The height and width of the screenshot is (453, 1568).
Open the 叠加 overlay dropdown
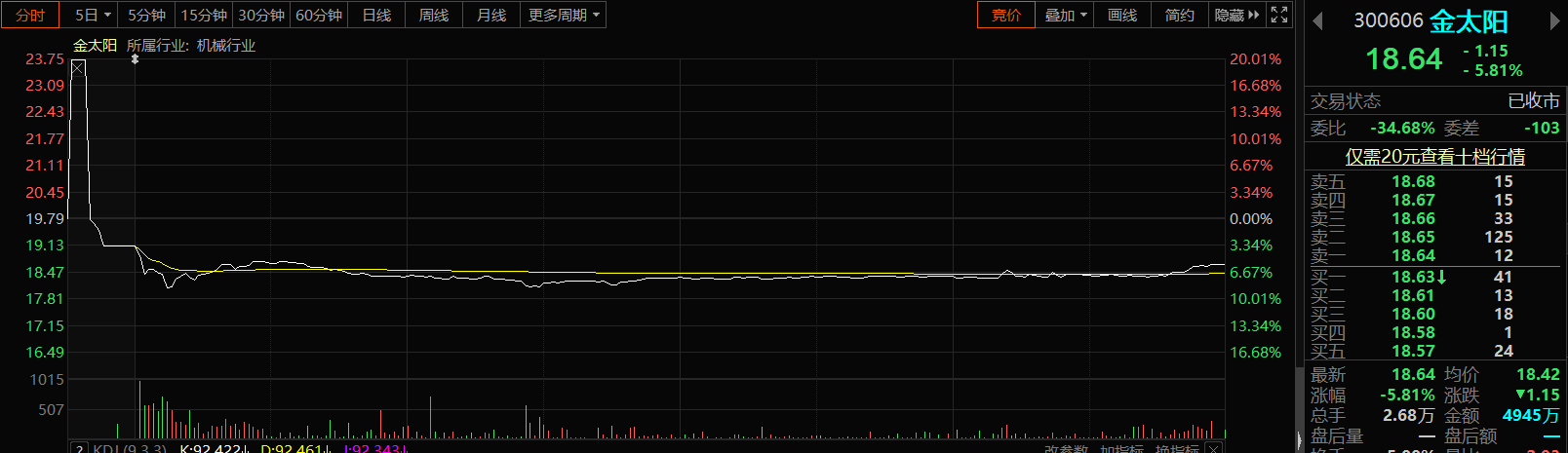[1065, 15]
